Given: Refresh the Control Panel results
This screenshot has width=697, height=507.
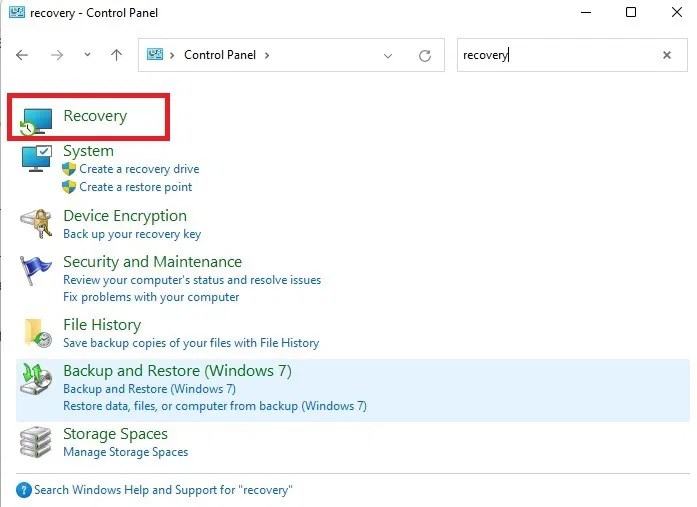Looking at the screenshot, I should 425,56.
